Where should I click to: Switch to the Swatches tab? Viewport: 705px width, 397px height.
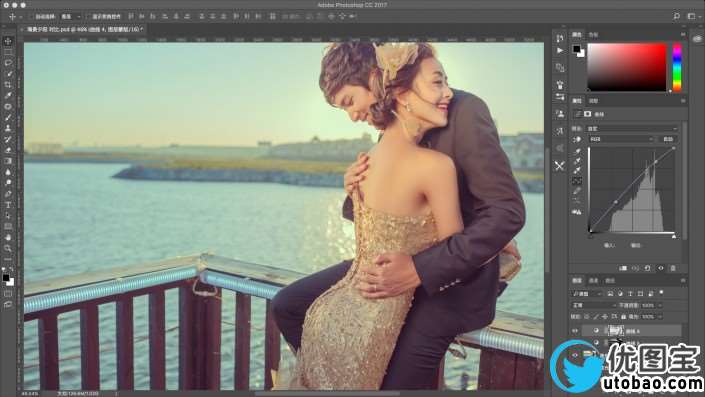[x=593, y=35]
